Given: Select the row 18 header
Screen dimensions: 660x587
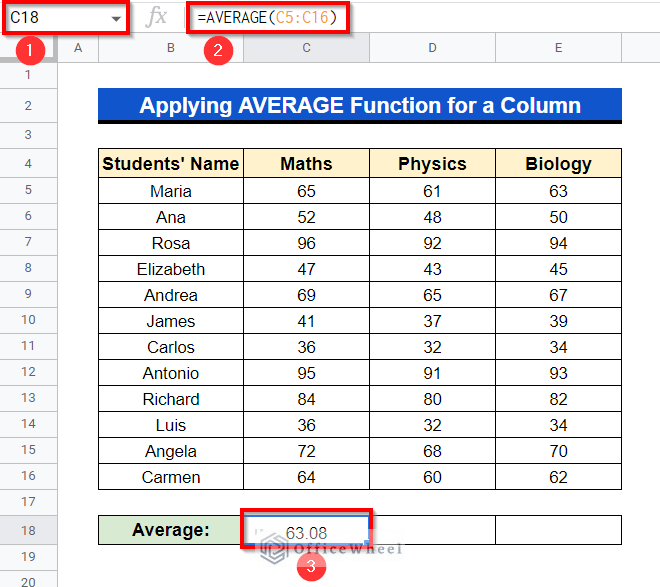Looking at the screenshot, I should [x=28, y=530].
